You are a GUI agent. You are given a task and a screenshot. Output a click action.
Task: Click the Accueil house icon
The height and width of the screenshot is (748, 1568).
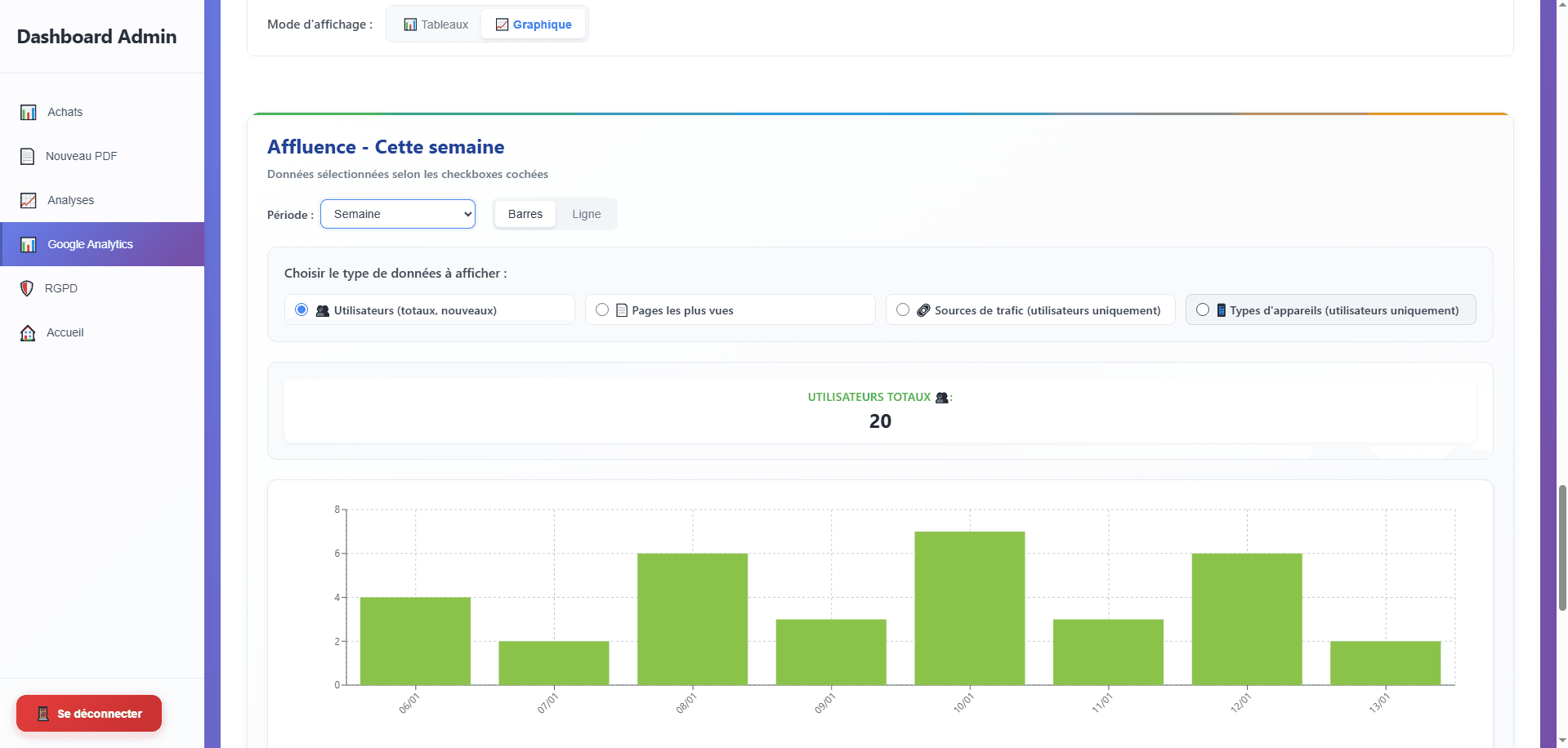[28, 332]
